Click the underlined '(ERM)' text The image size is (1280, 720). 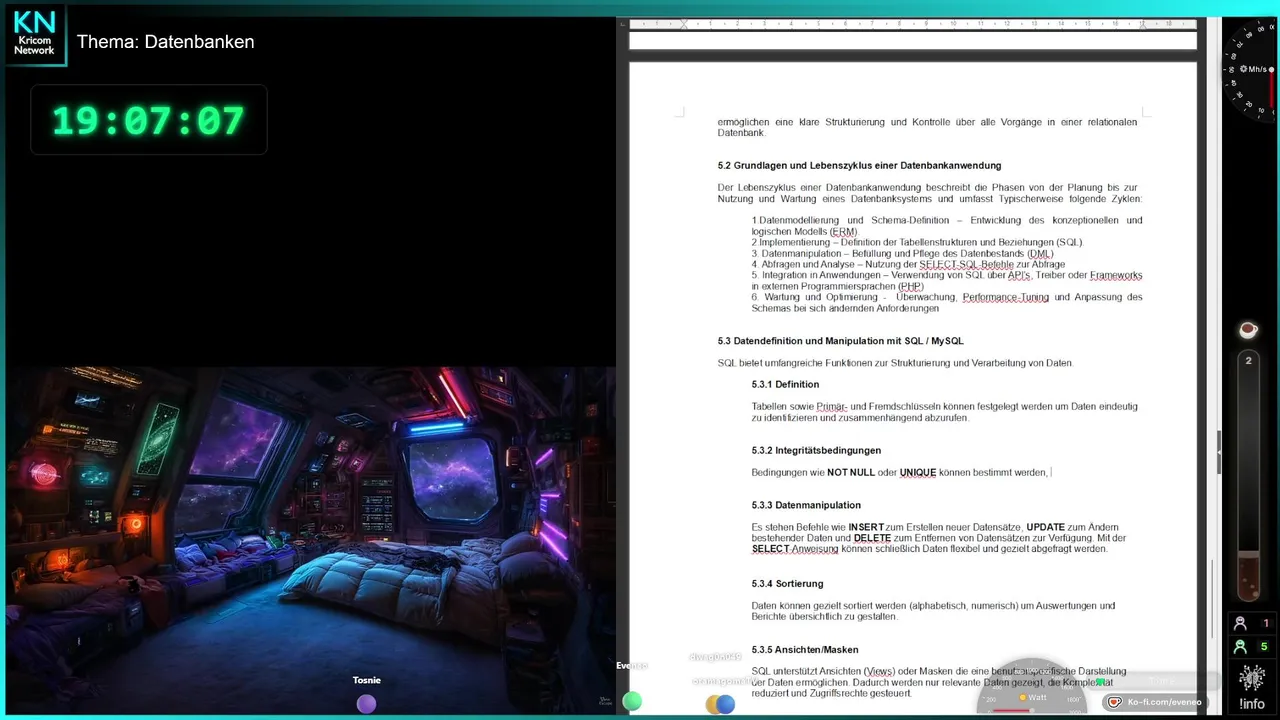click(x=844, y=231)
